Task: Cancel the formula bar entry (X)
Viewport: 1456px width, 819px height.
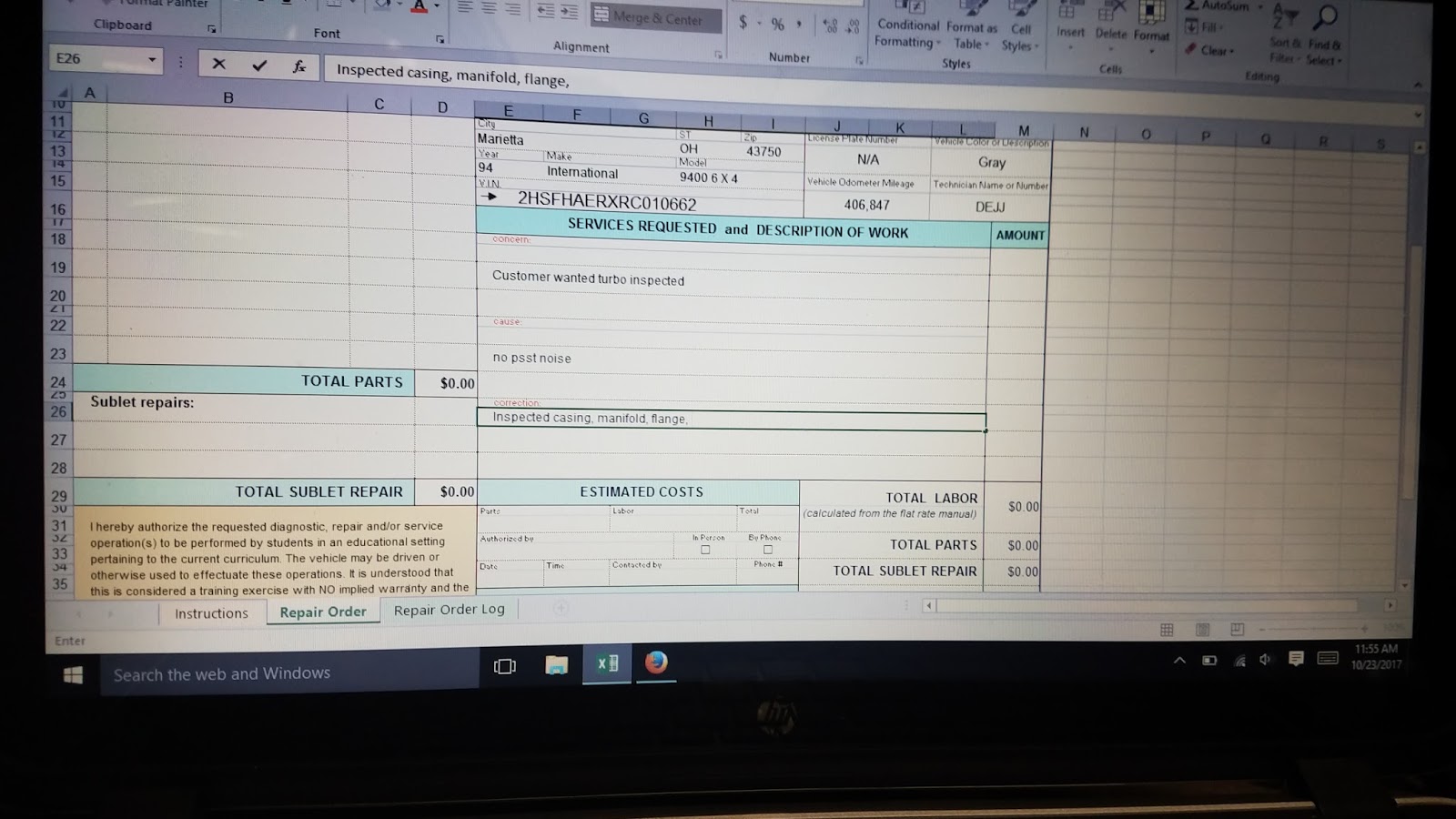Action: pyautogui.click(x=218, y=64)
